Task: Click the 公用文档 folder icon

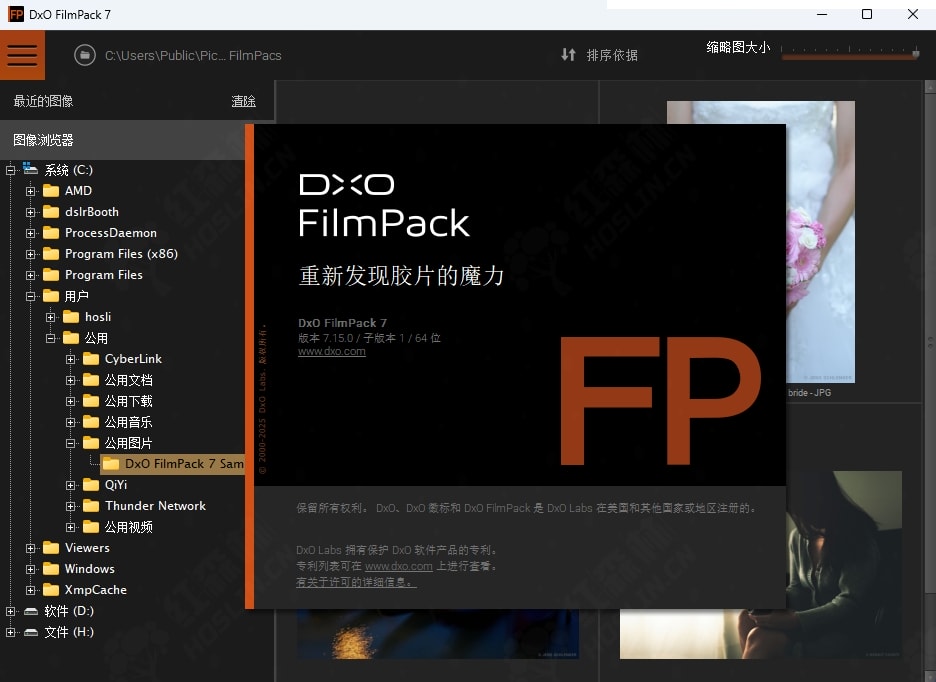Action: point(91,380)
